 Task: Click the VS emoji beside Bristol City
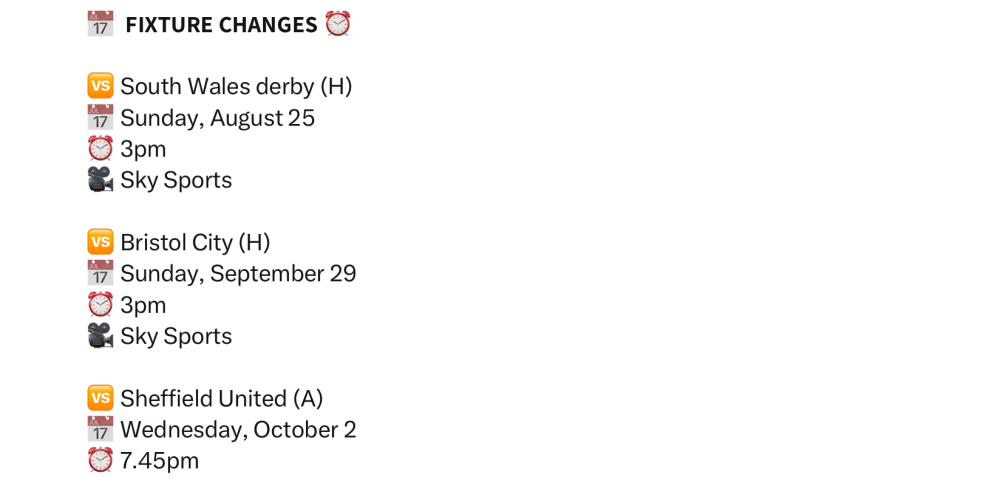(100, 242)
